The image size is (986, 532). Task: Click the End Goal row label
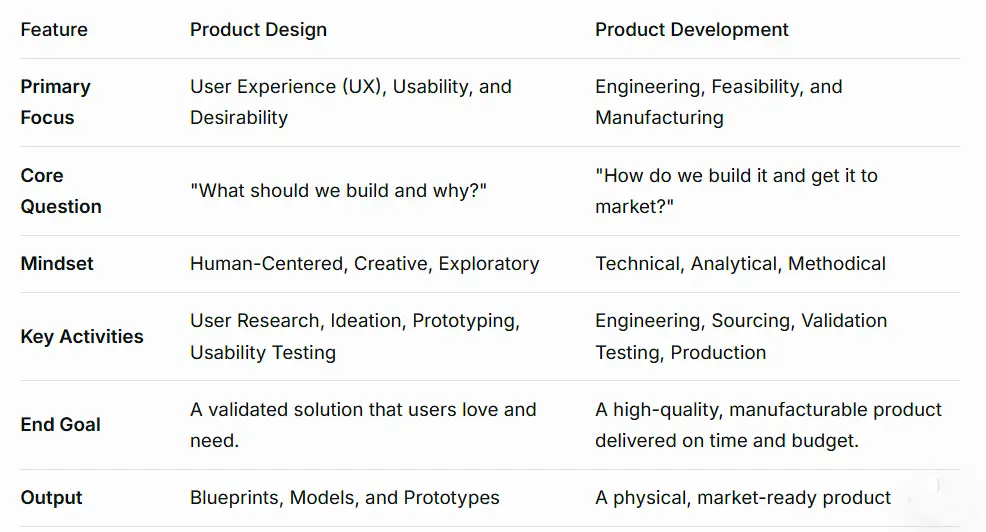pyautogui.click(x=60, y=425)
